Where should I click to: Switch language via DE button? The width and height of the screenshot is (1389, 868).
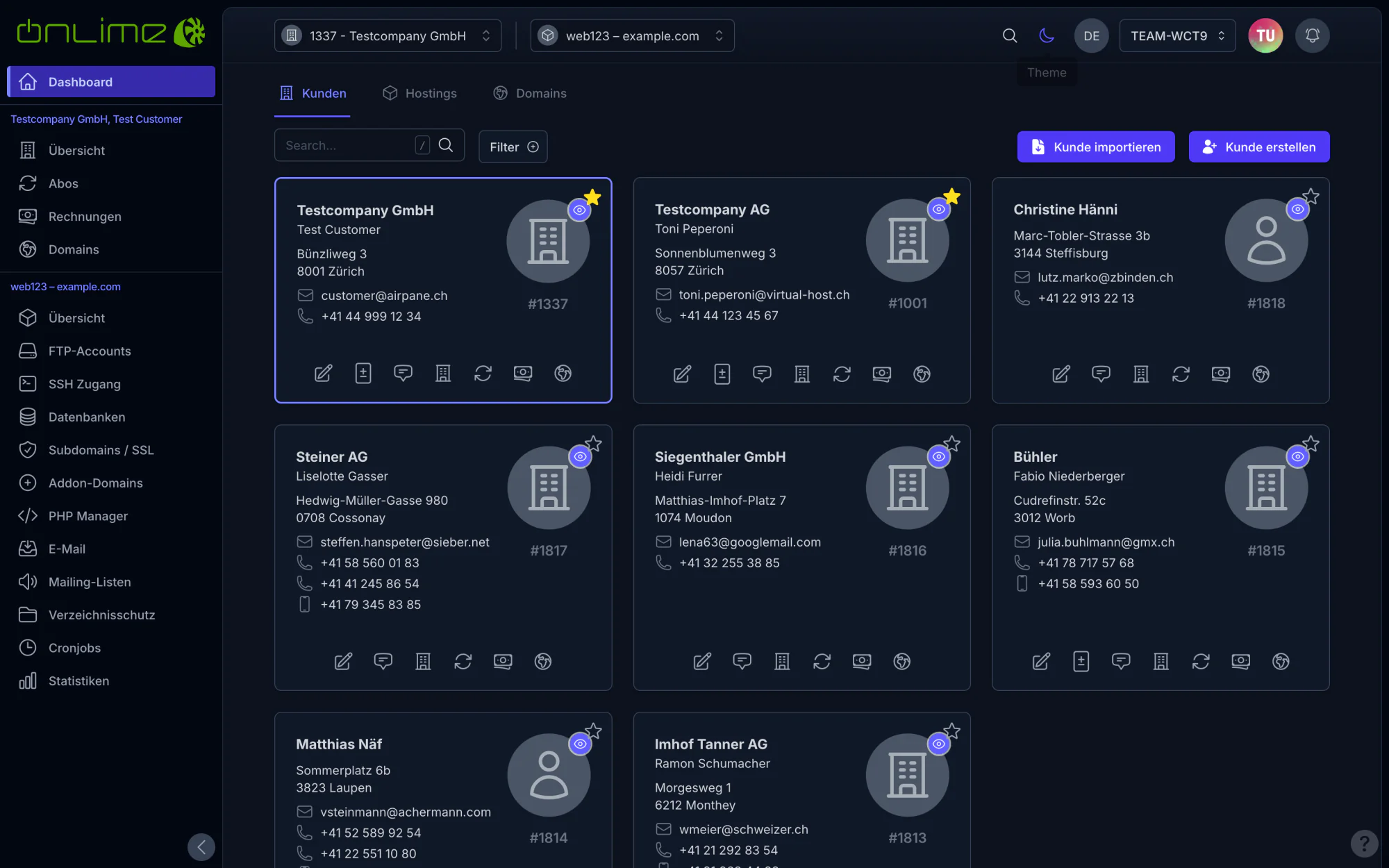(x=1091, y=35)
